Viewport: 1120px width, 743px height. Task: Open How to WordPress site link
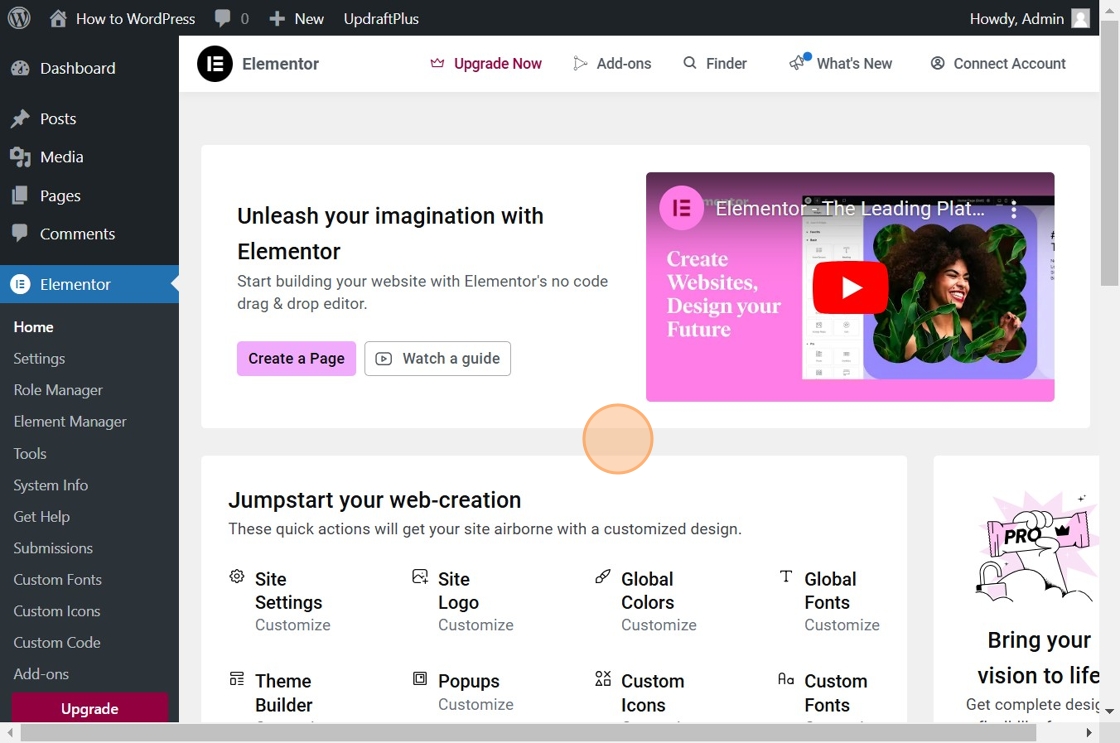[x=136, y=19]
